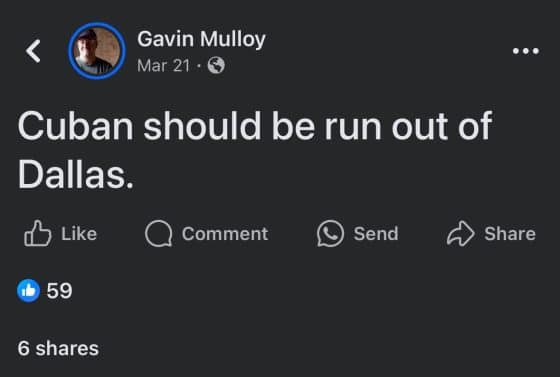Click the public globe privacy icon
The height and width of the screenshot is (377, 560).
(216, 65)
